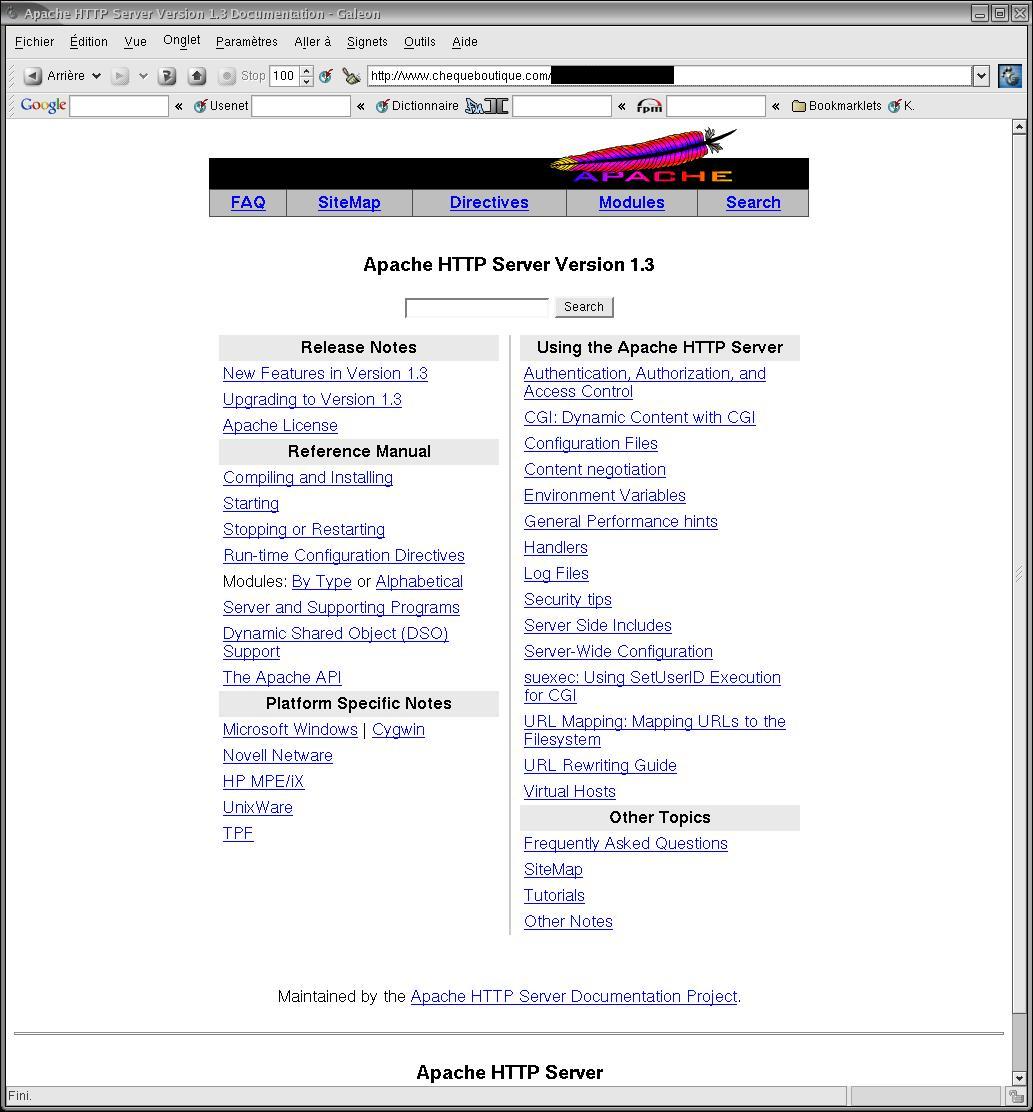1033x1112 pixels.
Task: Click the up-directory arrow icon
Action: [x=197, y=75]
